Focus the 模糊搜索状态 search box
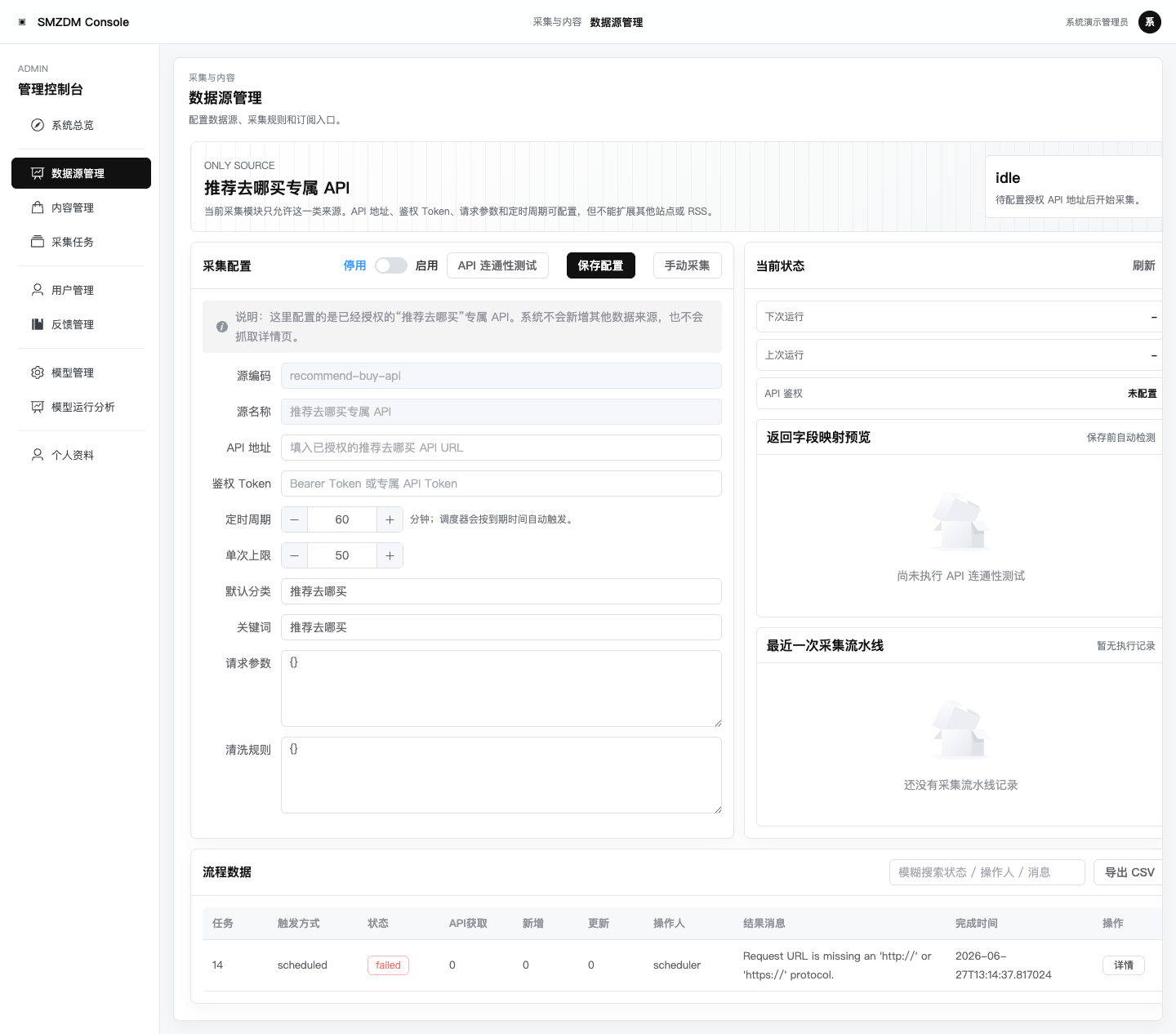The width and height of the screenshot is (1176, 1034). pos(987,872)
